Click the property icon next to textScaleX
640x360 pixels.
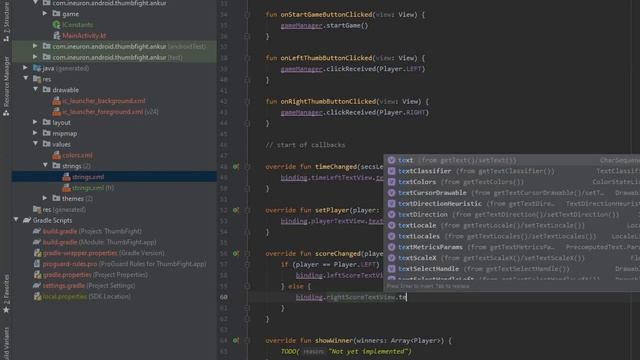[x=391, y=258]
